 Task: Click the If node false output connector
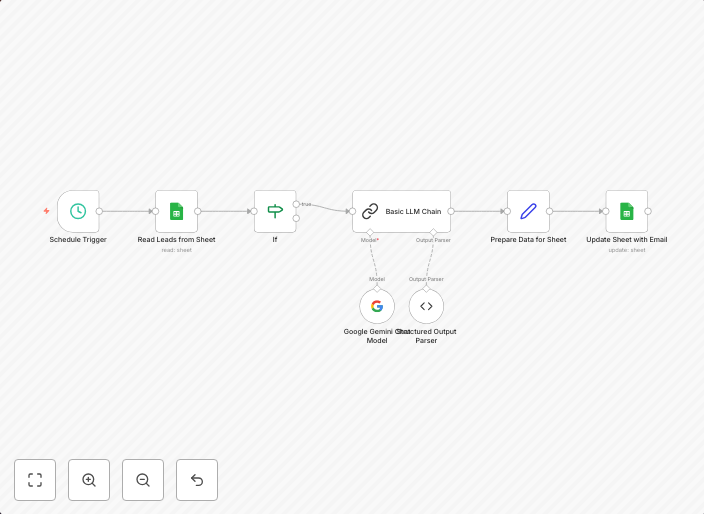(x=296, y=218)
